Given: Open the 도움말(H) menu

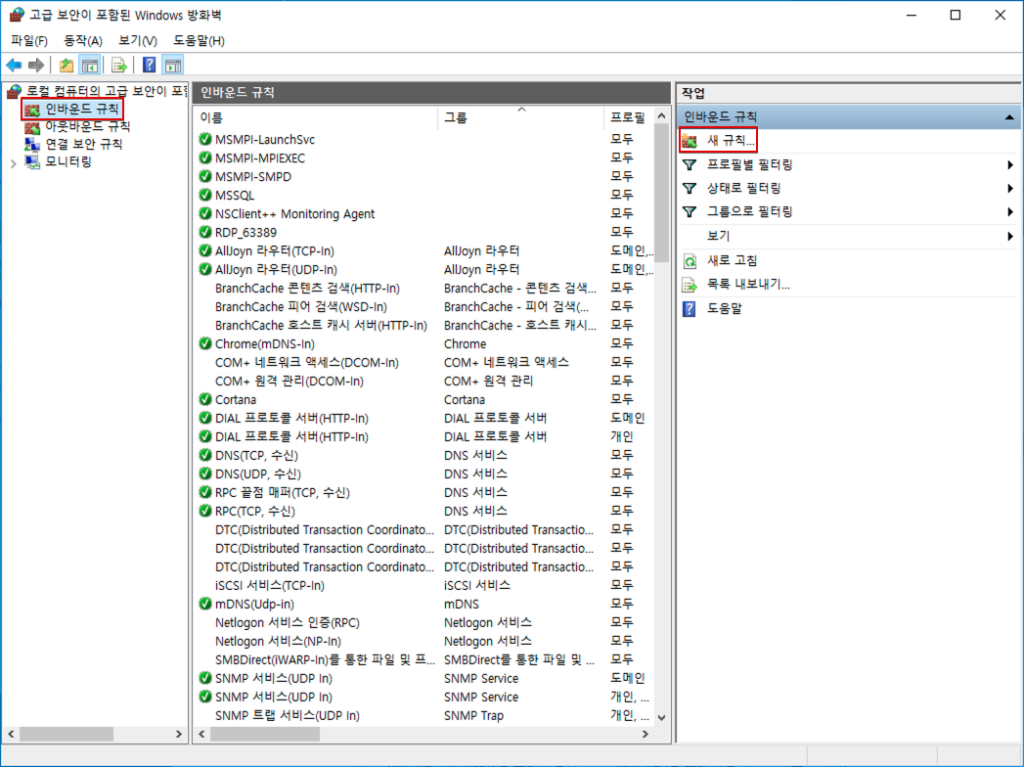Looking at the screenshot, I should tap(199, 41).
